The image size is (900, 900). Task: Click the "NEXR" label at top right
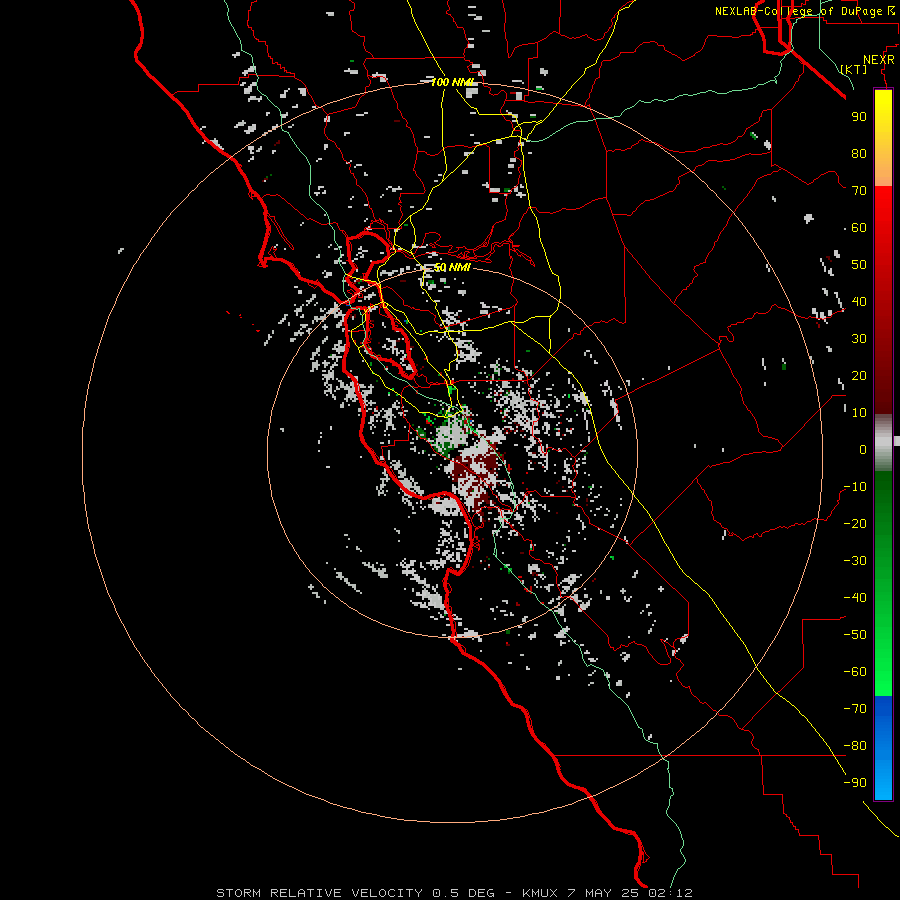coord(878,60)
